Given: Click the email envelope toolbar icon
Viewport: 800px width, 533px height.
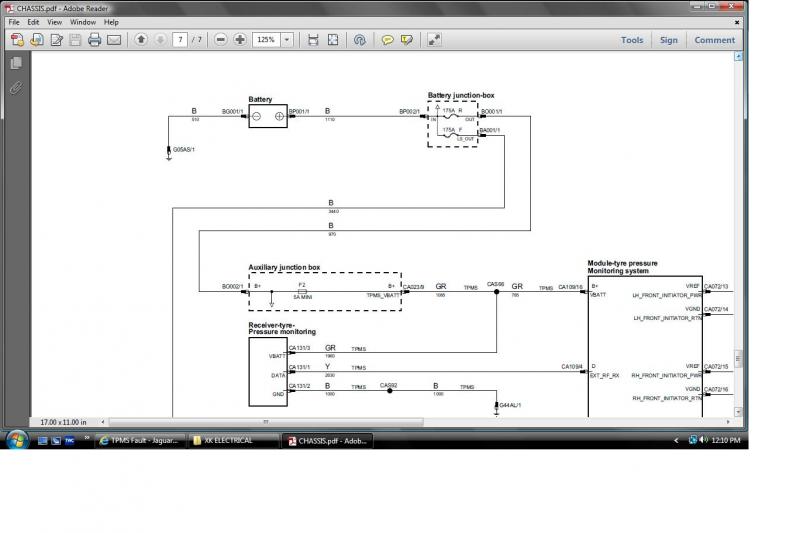Looking at the screenshot, I should (x=114, y=40).
